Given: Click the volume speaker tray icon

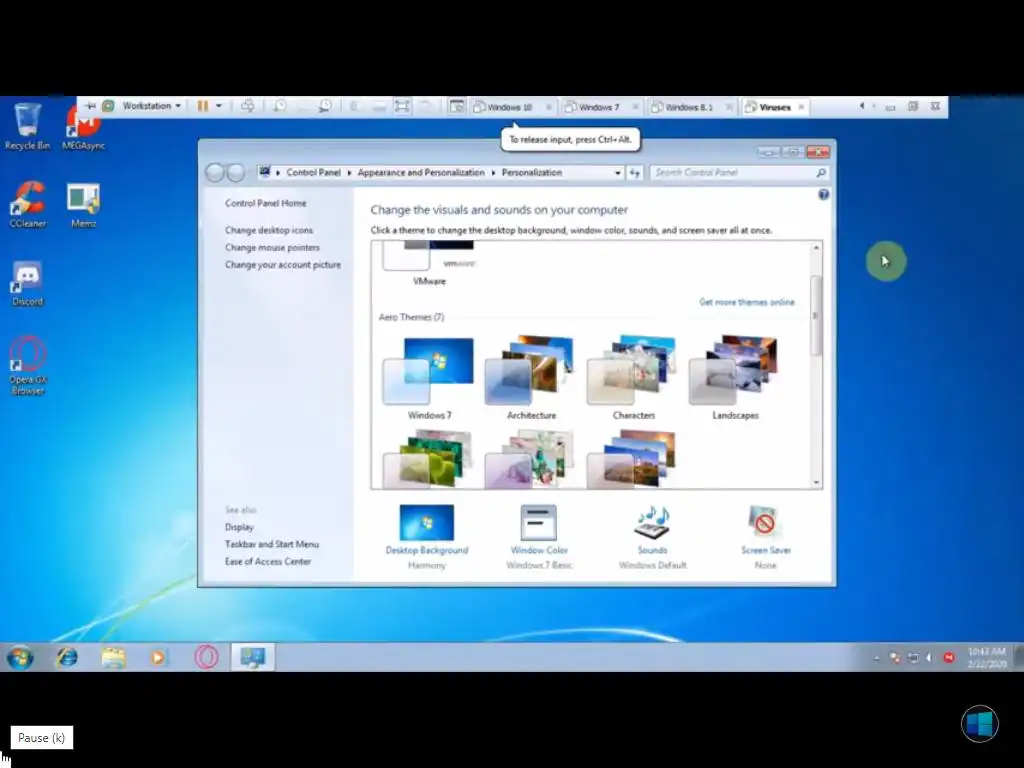Looking at the screenshot, I should tap(929, 658).
